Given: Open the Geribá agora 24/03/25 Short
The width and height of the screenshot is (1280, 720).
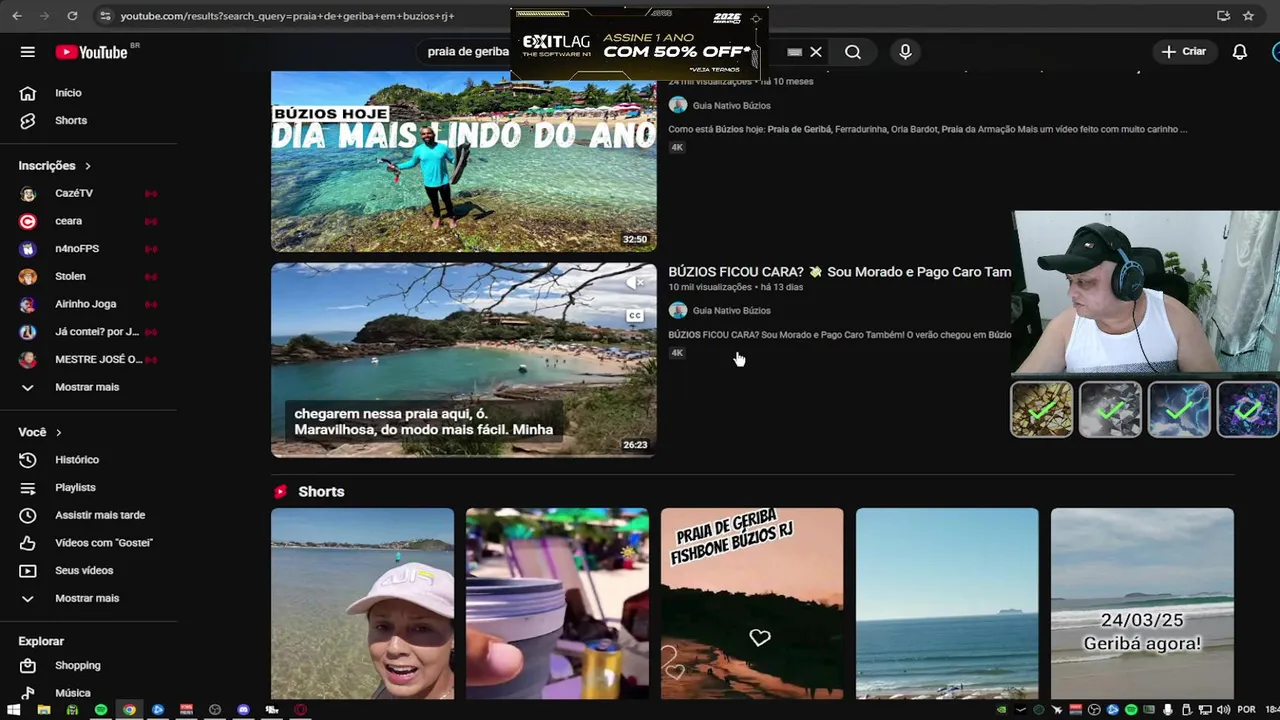Looking at the screenshot, I should (x=1142, y=603).
